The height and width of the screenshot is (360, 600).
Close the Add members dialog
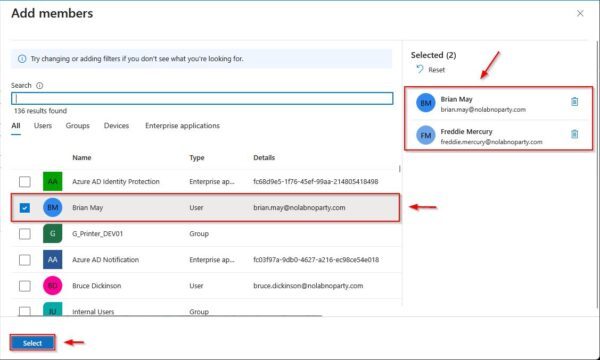coord(580,13)
